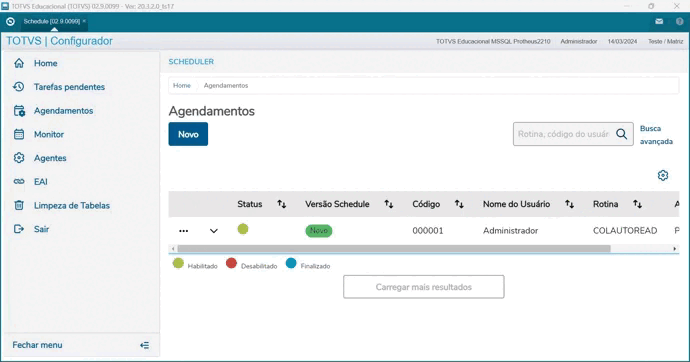Click the Código column header text
The width and height of the screenshot is (690, 362).
click(x=426, y=204)
